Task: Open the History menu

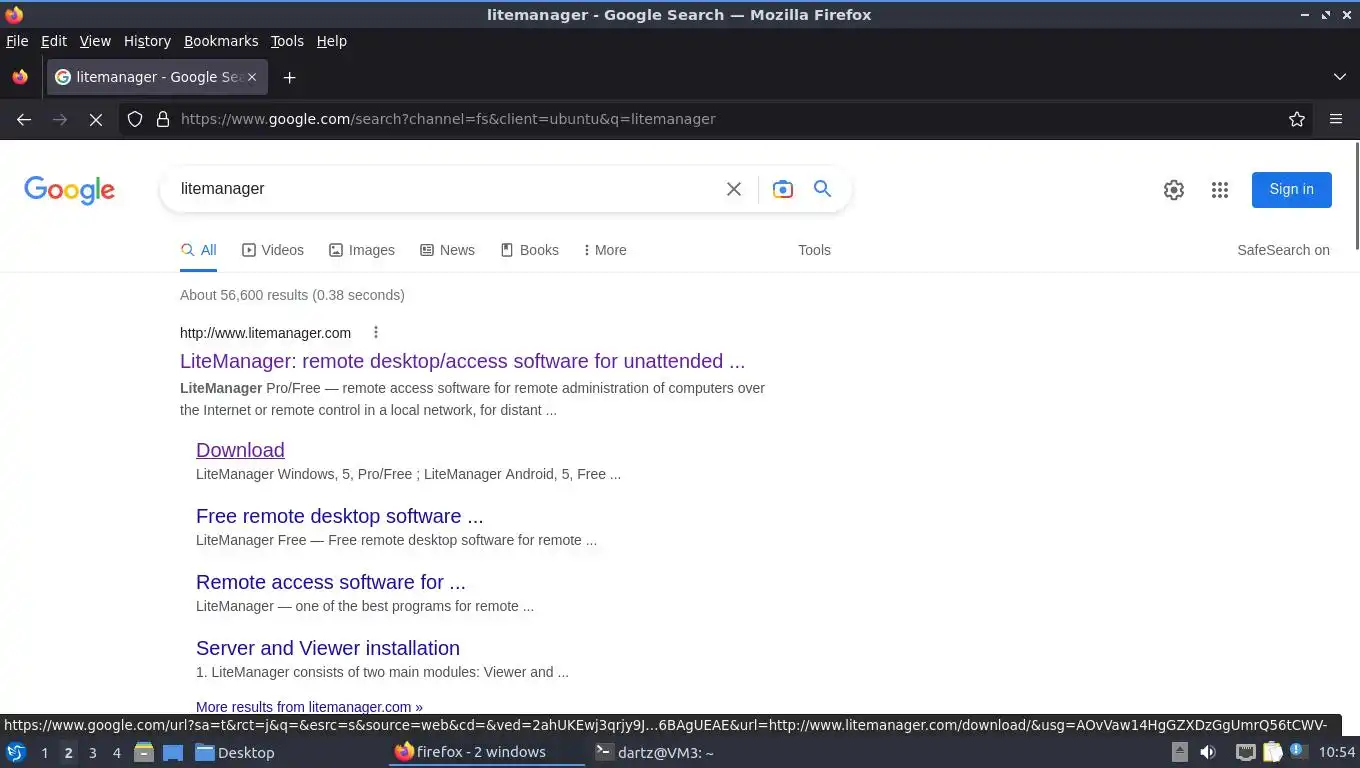Action: pyautogui.click(x=147, y=41)
